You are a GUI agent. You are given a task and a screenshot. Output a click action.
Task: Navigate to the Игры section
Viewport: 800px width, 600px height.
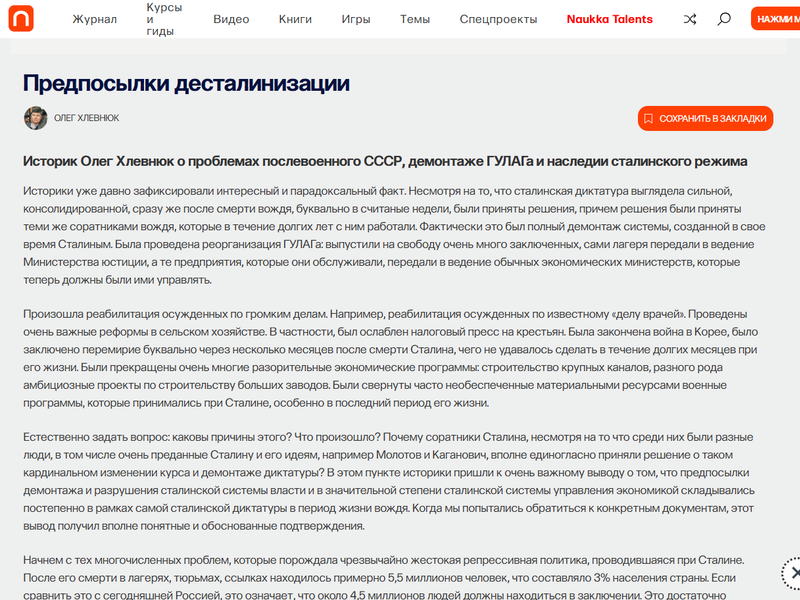point(356,19)
